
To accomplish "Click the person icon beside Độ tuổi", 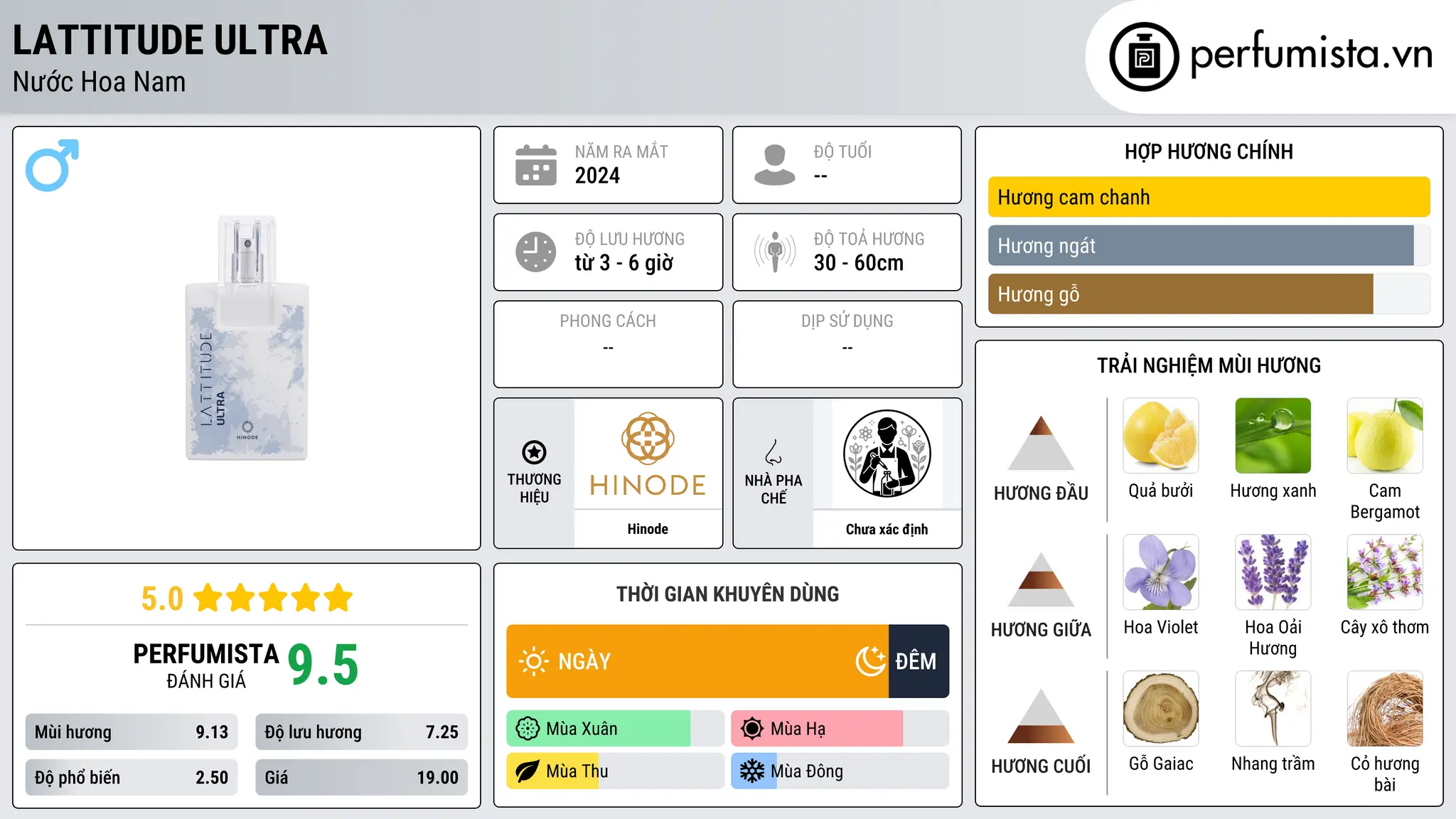I will (x=775, y=165).
